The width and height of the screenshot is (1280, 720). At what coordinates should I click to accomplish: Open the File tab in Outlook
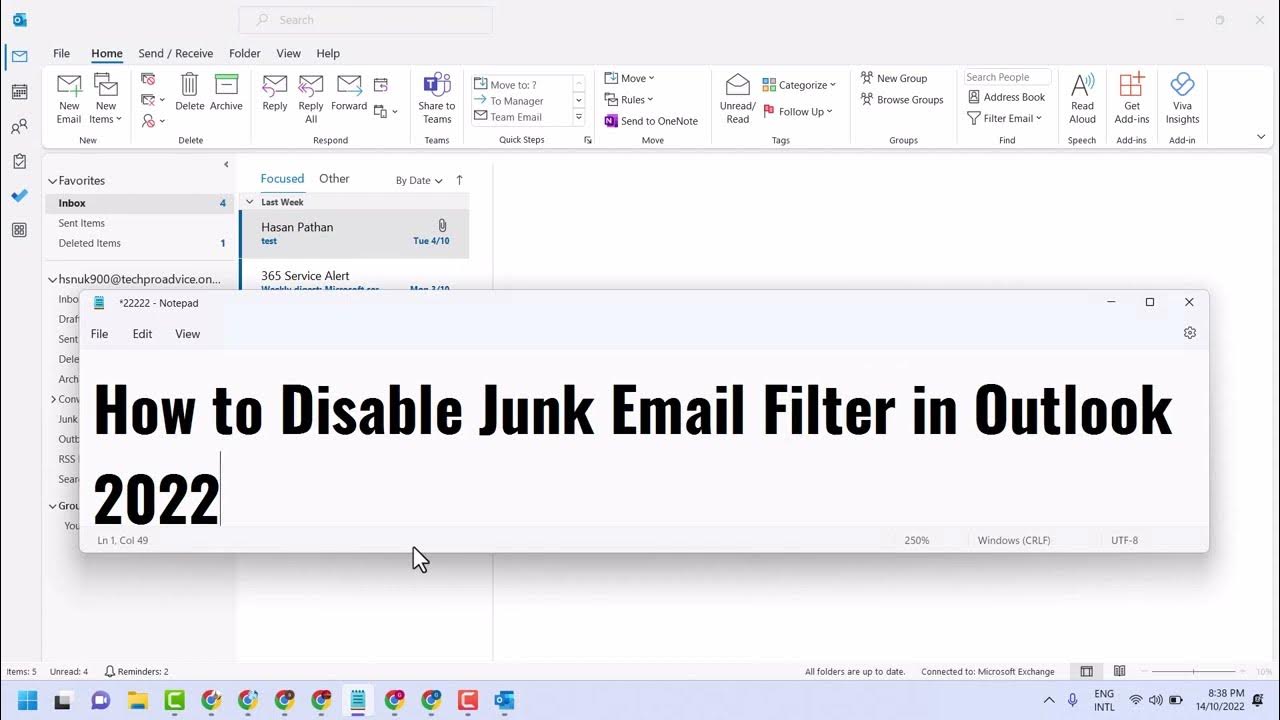click(x=61, y=53)
